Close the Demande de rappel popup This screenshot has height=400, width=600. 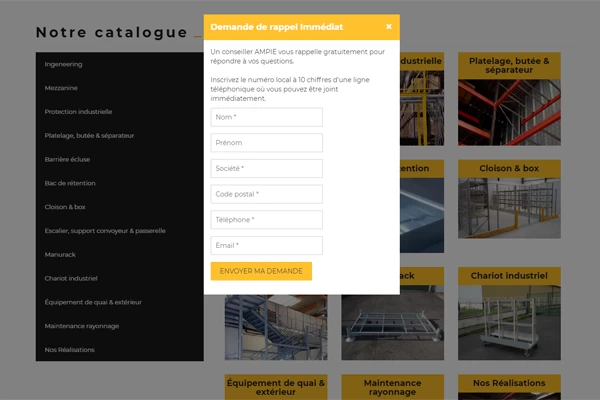389,26
